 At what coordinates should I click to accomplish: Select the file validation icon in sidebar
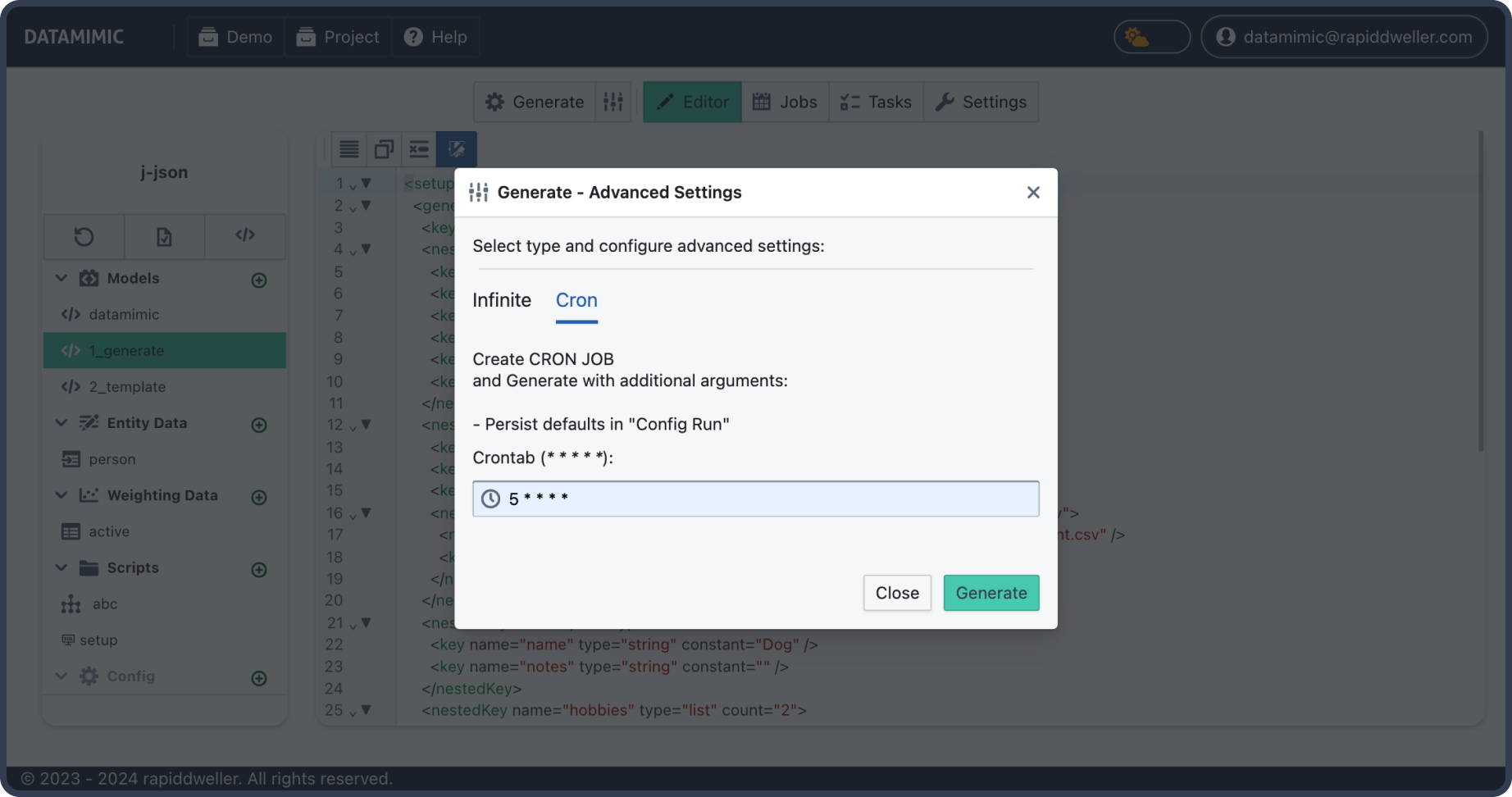coord(164,237)
